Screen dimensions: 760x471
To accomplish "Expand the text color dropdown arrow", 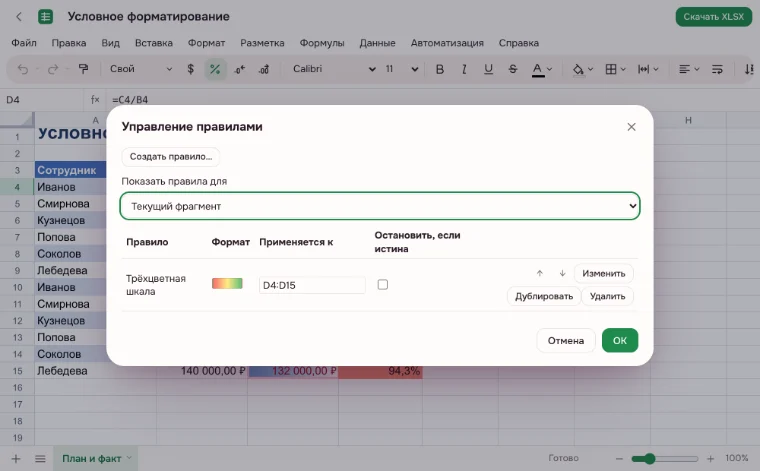I will pos(550,69).
